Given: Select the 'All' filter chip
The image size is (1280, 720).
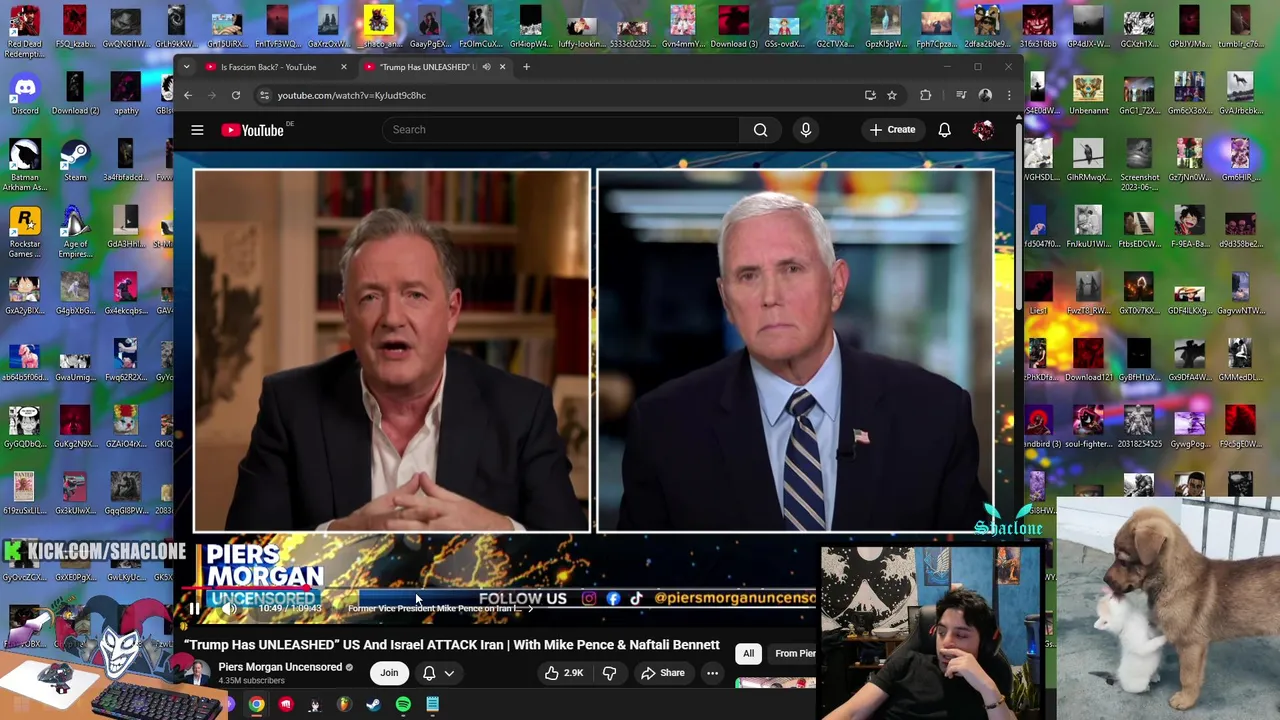Looking at the screenshot, I should [x=748, y=654].
